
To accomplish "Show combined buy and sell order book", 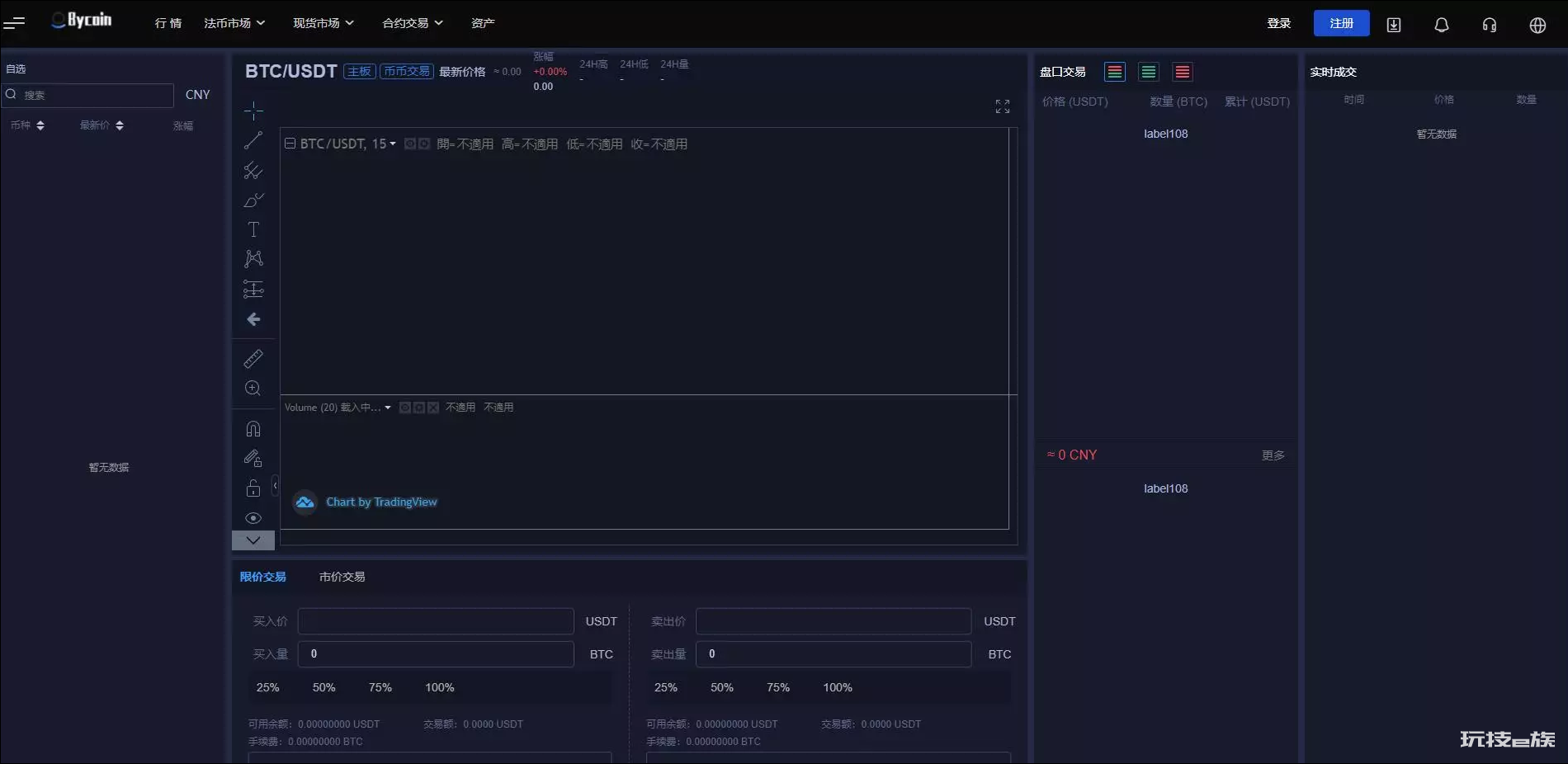I will click(x=1115, y=72).
